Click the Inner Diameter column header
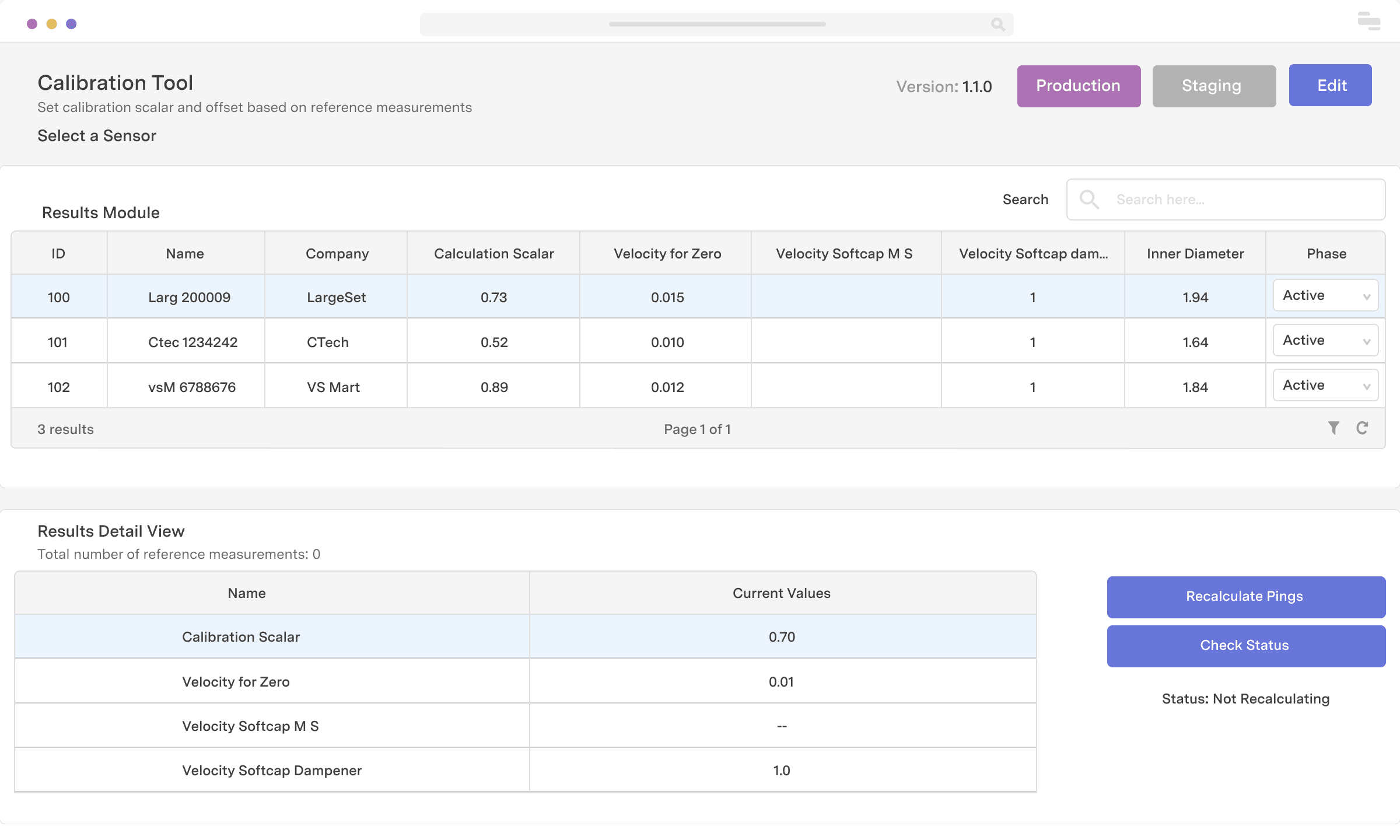Image resolution: width=1400 pixels, height=840 pixels. coord(1195,254)
